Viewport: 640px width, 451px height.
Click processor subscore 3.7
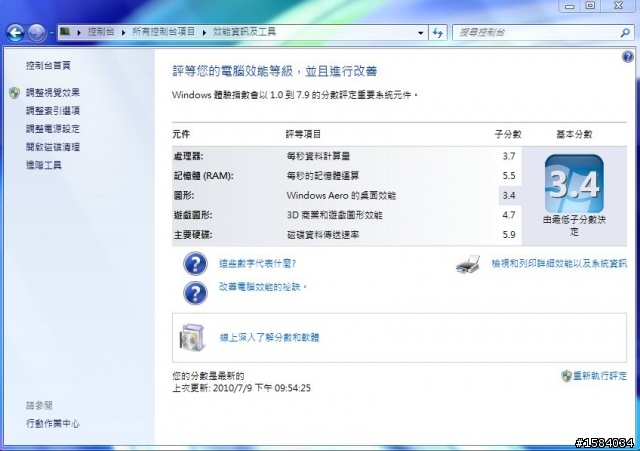click(x=509, y=156)
